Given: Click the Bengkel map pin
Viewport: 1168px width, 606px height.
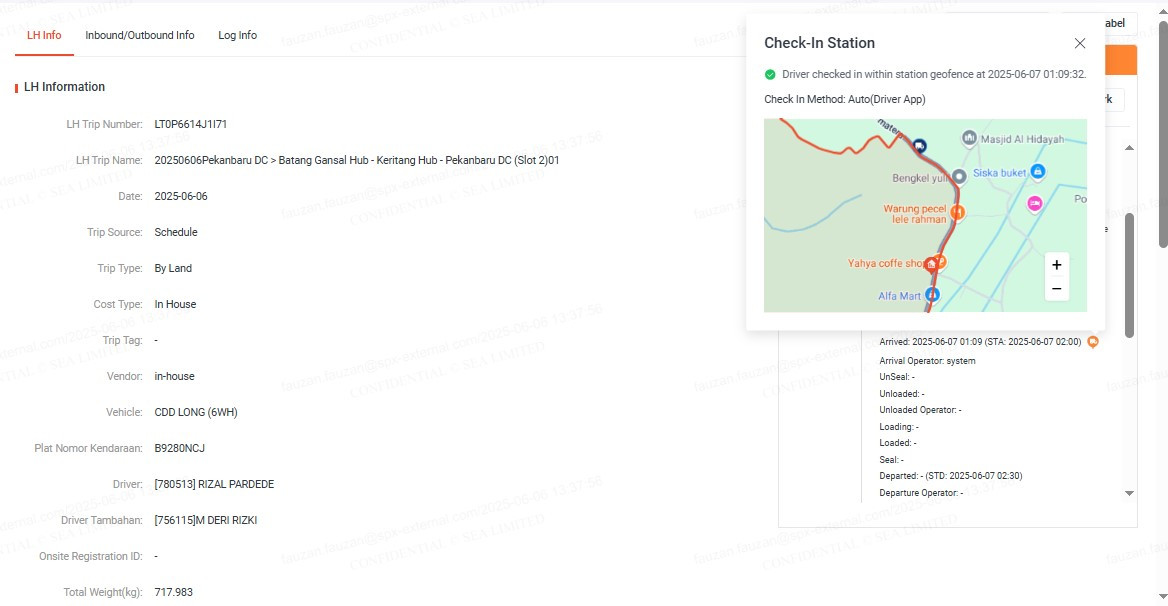Looking at the screenshot, I should click(959, 176).
